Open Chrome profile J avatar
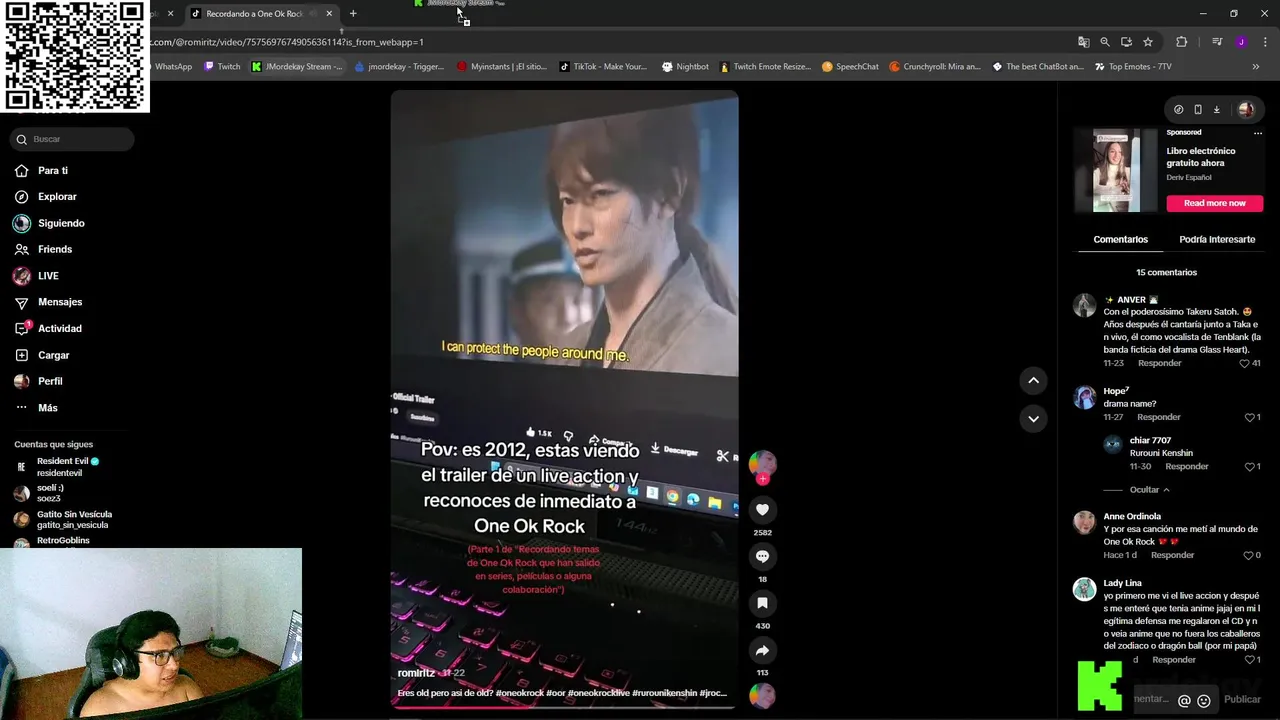Viewport: 1280px width, 720px height. point(1241,42)
